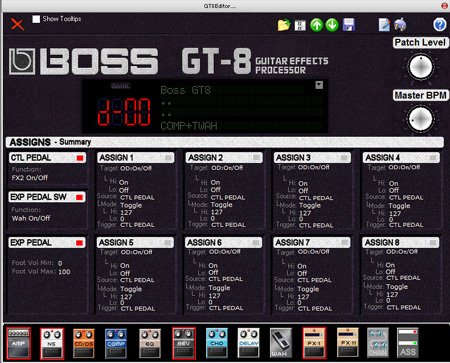450x363 pixels.
Task: Select the DELAY pedal icon
Action: pyautogui.click(x=249, y=343)
